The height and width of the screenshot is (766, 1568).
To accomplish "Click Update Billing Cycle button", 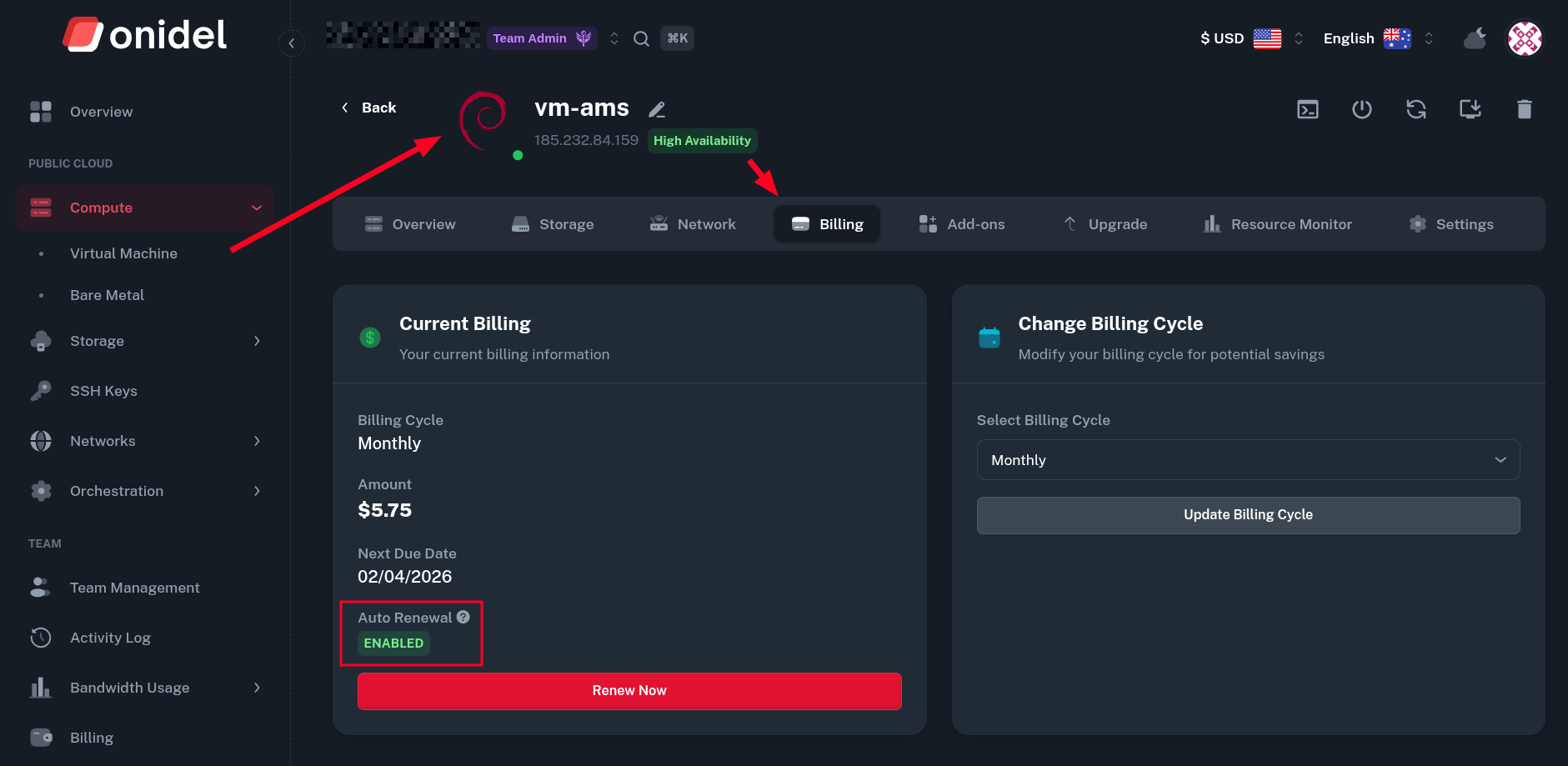I will point(1247,515).
